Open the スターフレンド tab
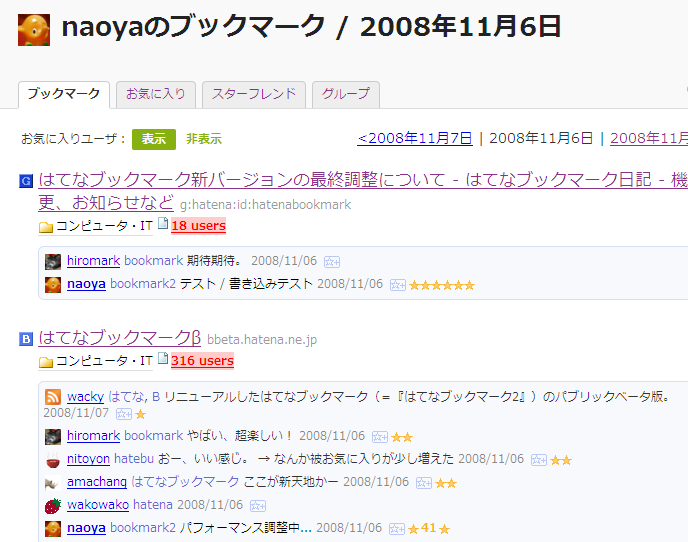 click(x=254, y=94)
